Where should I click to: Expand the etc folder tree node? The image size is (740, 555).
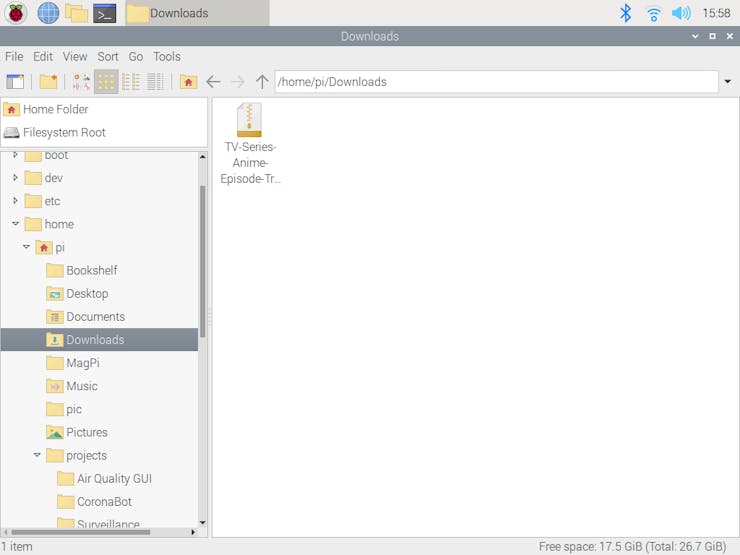(x=15, y=201)
